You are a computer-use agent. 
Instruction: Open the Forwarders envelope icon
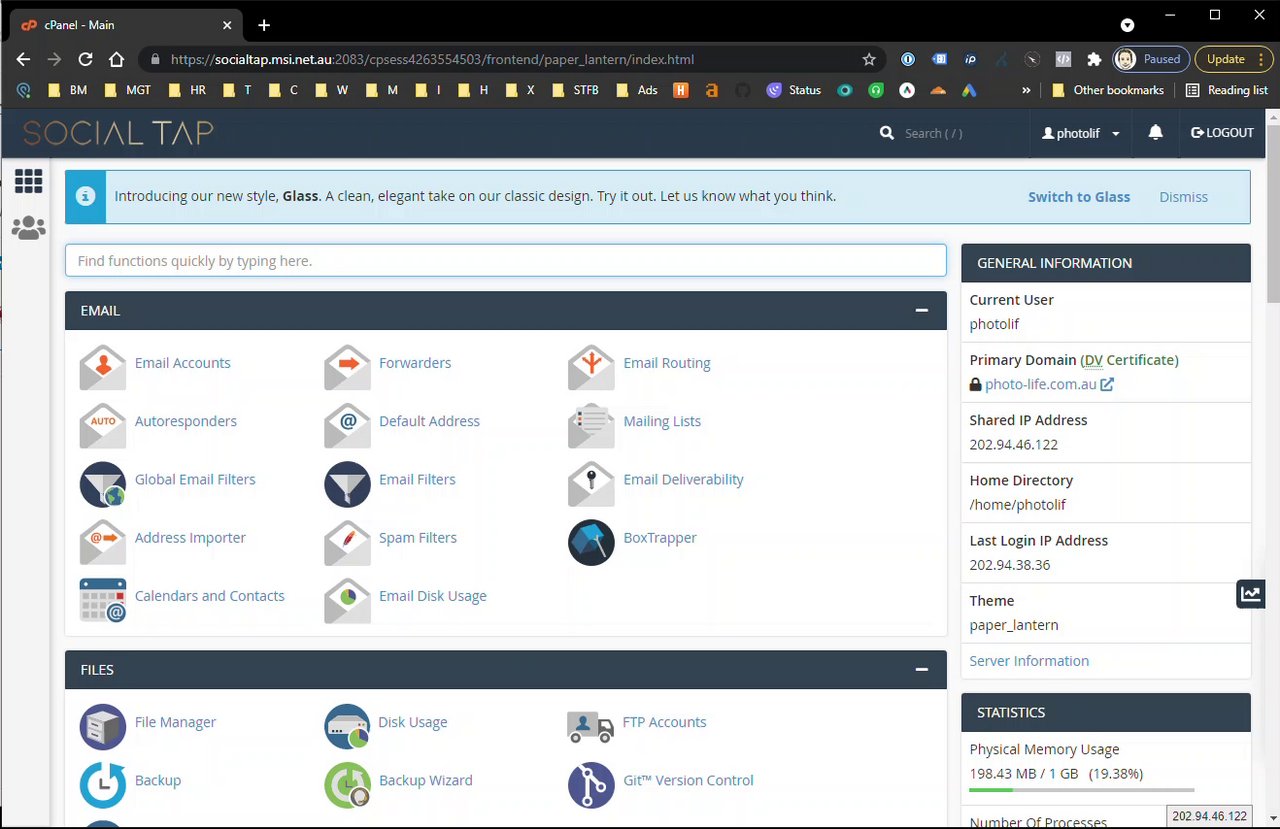347,366
